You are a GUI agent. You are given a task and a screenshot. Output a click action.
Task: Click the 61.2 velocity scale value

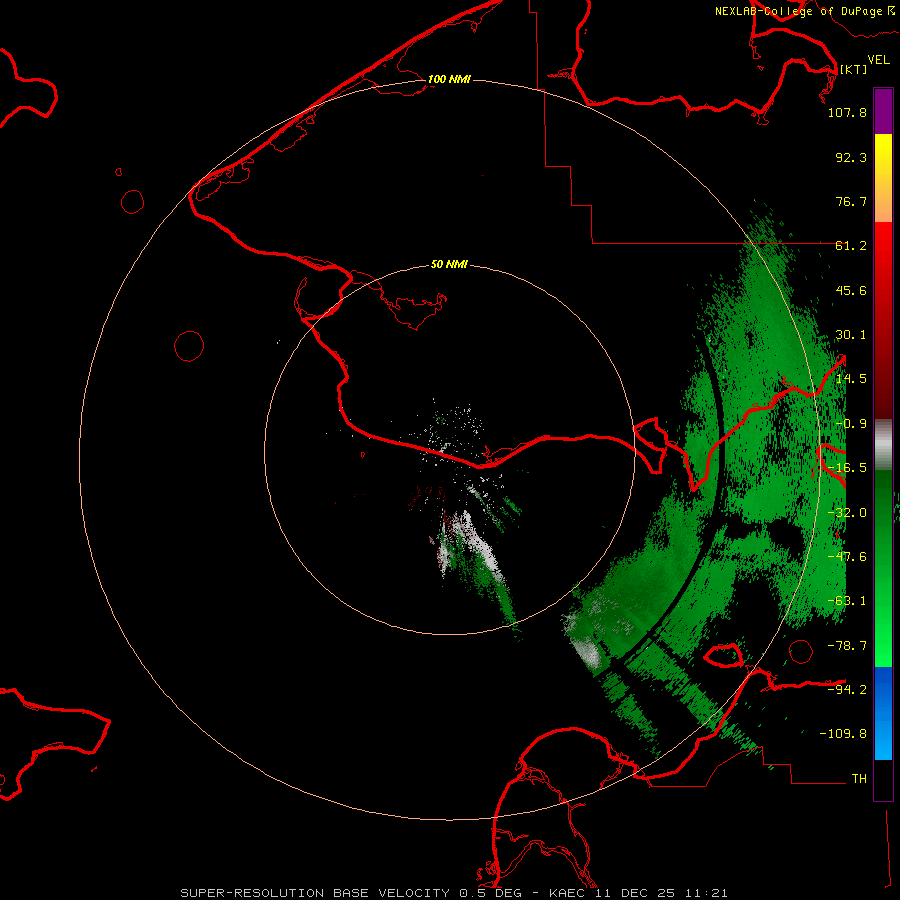pos(851,246)
